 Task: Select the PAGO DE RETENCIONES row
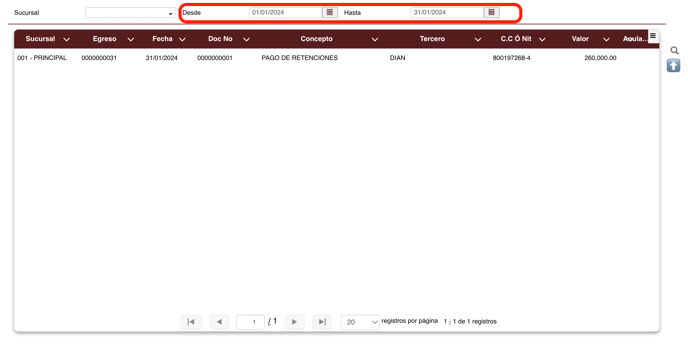click(337, 58)
